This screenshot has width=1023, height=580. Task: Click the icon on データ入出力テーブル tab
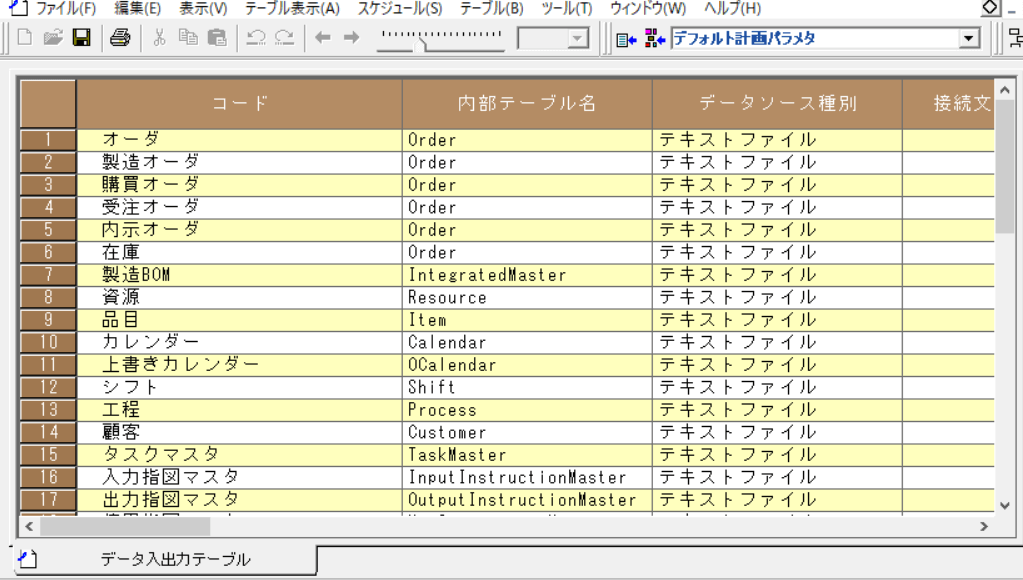point(28,559)
